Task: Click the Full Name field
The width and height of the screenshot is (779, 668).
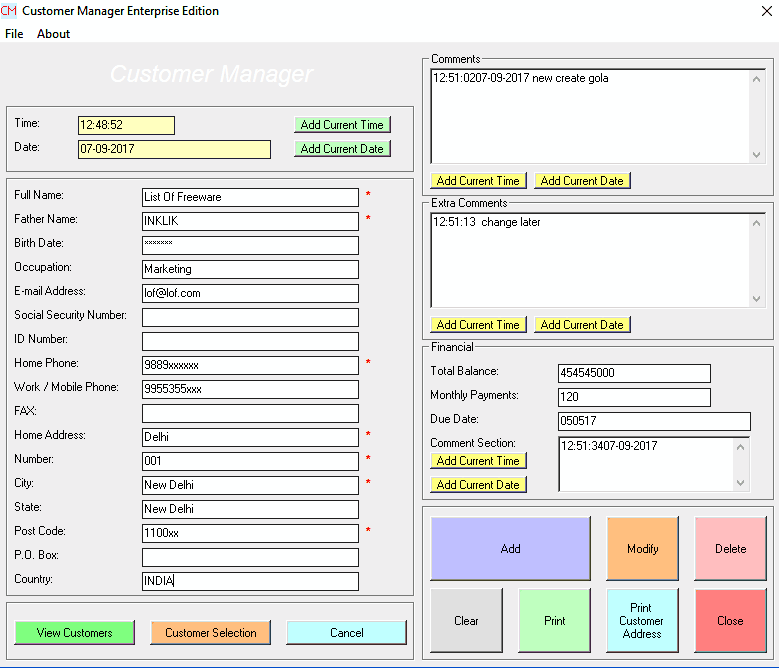Action: (x=250, y=197)
